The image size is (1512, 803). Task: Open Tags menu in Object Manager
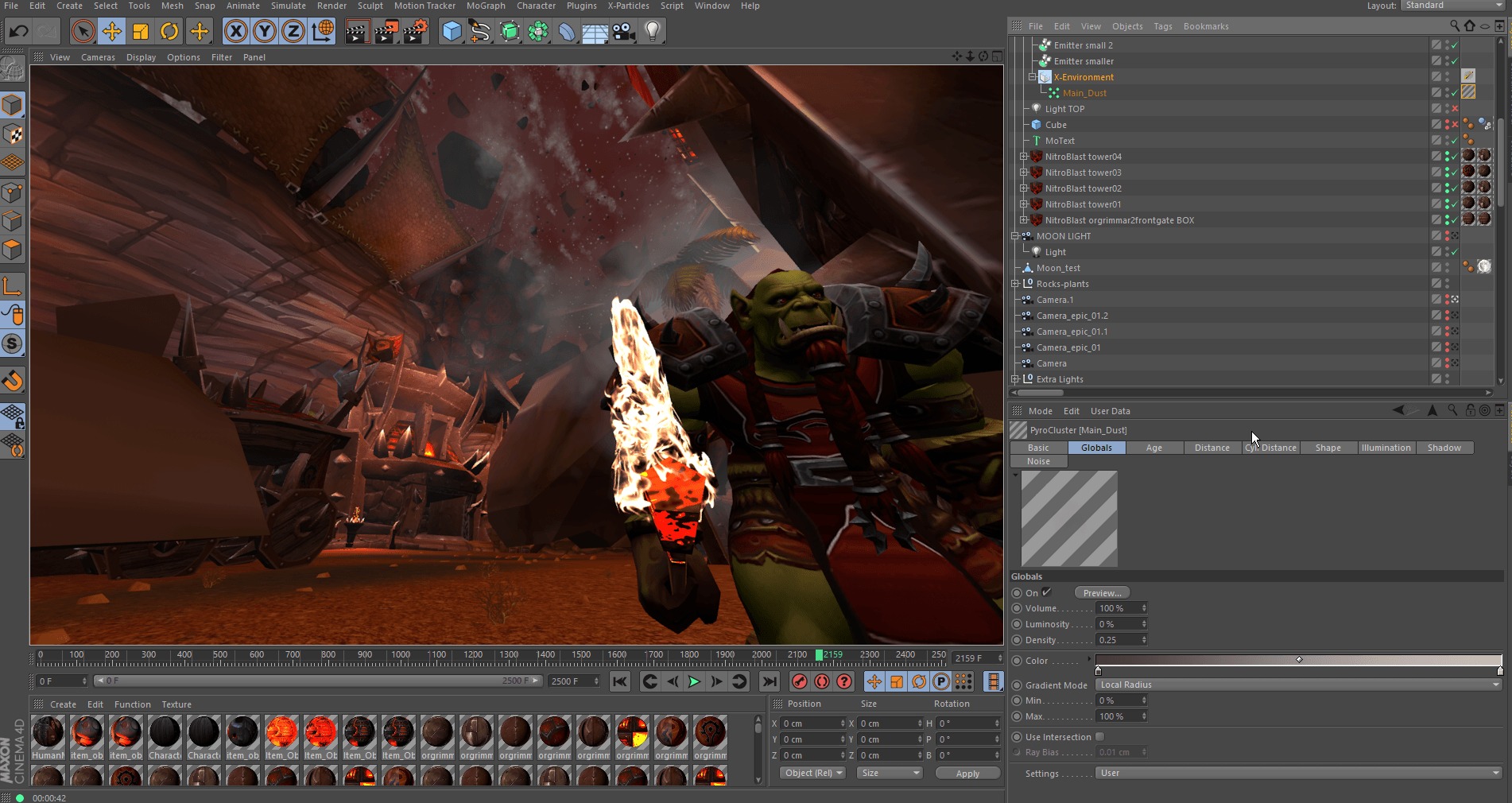[1163, 26]
